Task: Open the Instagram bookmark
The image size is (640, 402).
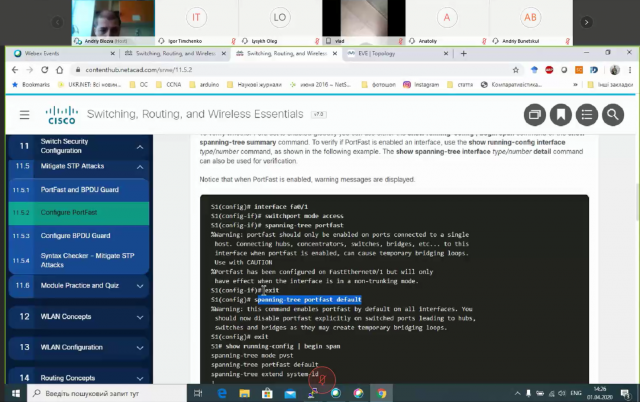Action: pos(425,85)
